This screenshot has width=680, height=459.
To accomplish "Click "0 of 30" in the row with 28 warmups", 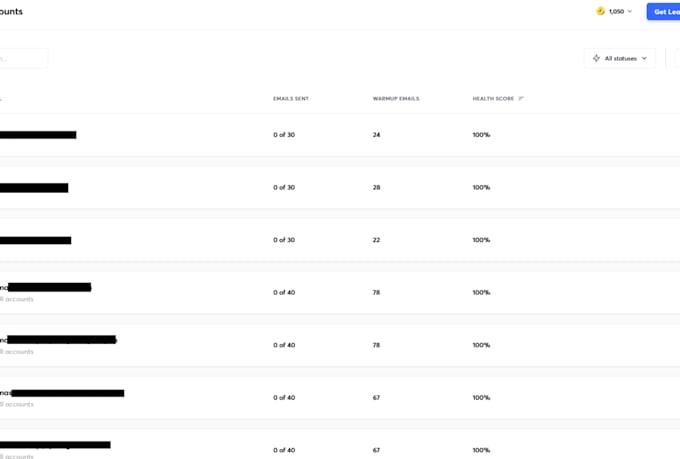I will (284, 187).
